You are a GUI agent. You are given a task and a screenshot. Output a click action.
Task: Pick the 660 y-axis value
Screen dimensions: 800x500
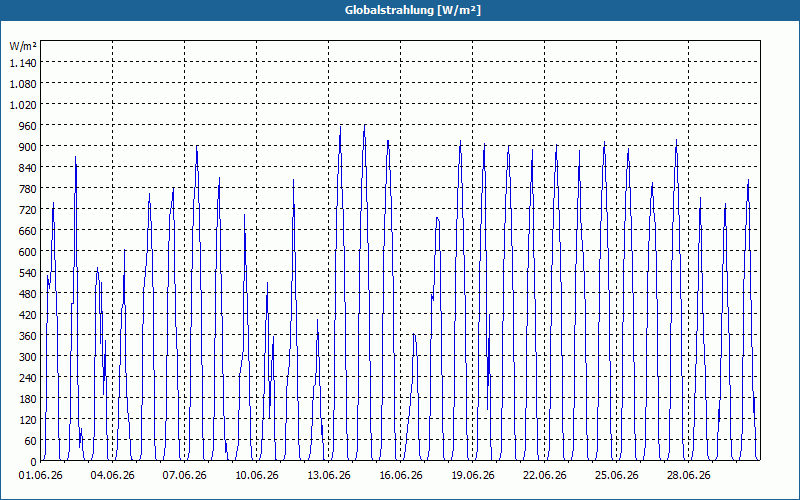pyautogui.click(x=29, y=231)
